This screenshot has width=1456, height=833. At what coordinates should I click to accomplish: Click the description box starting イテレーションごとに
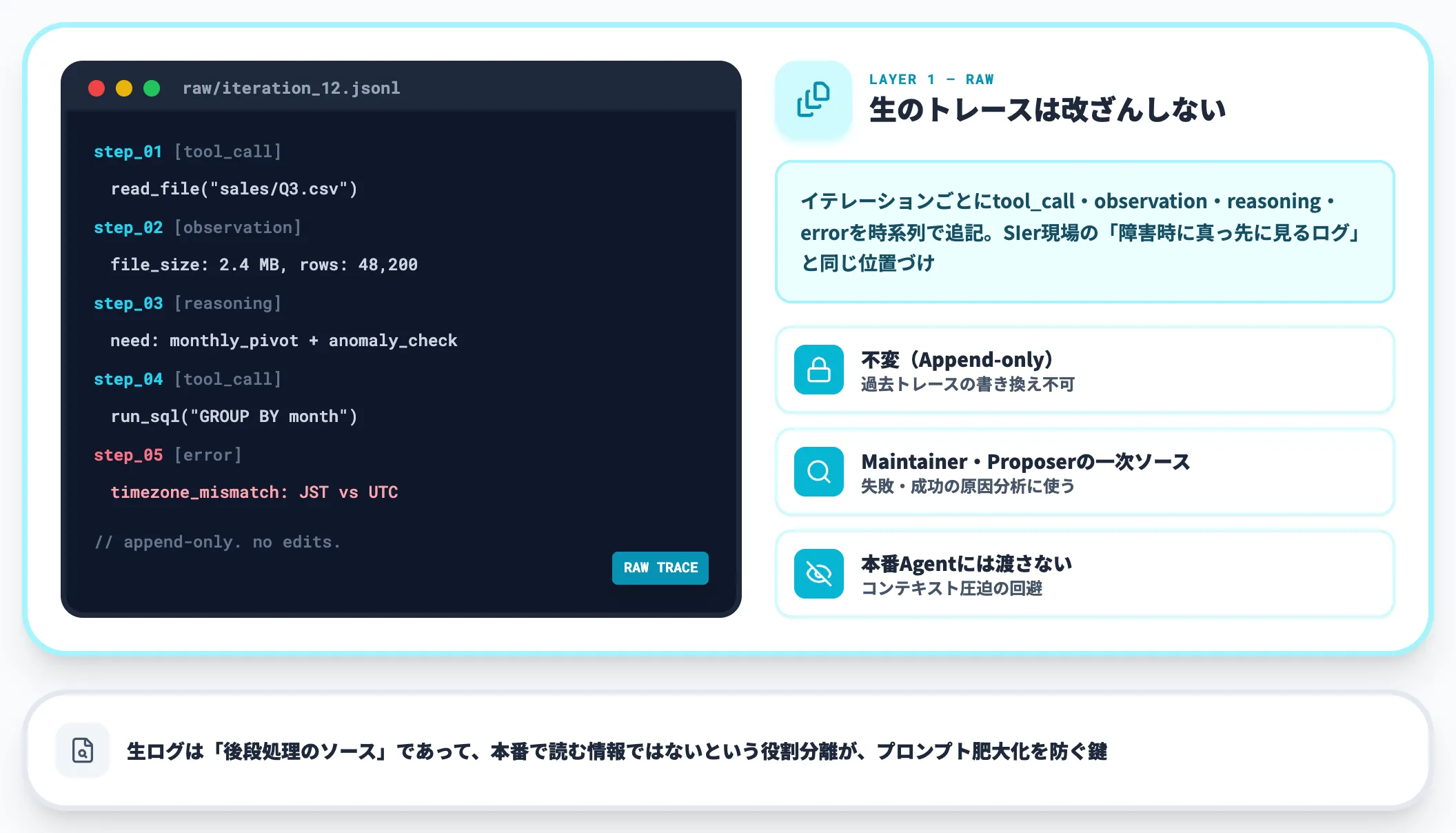pyautogui.click(x=1085, y=232)
